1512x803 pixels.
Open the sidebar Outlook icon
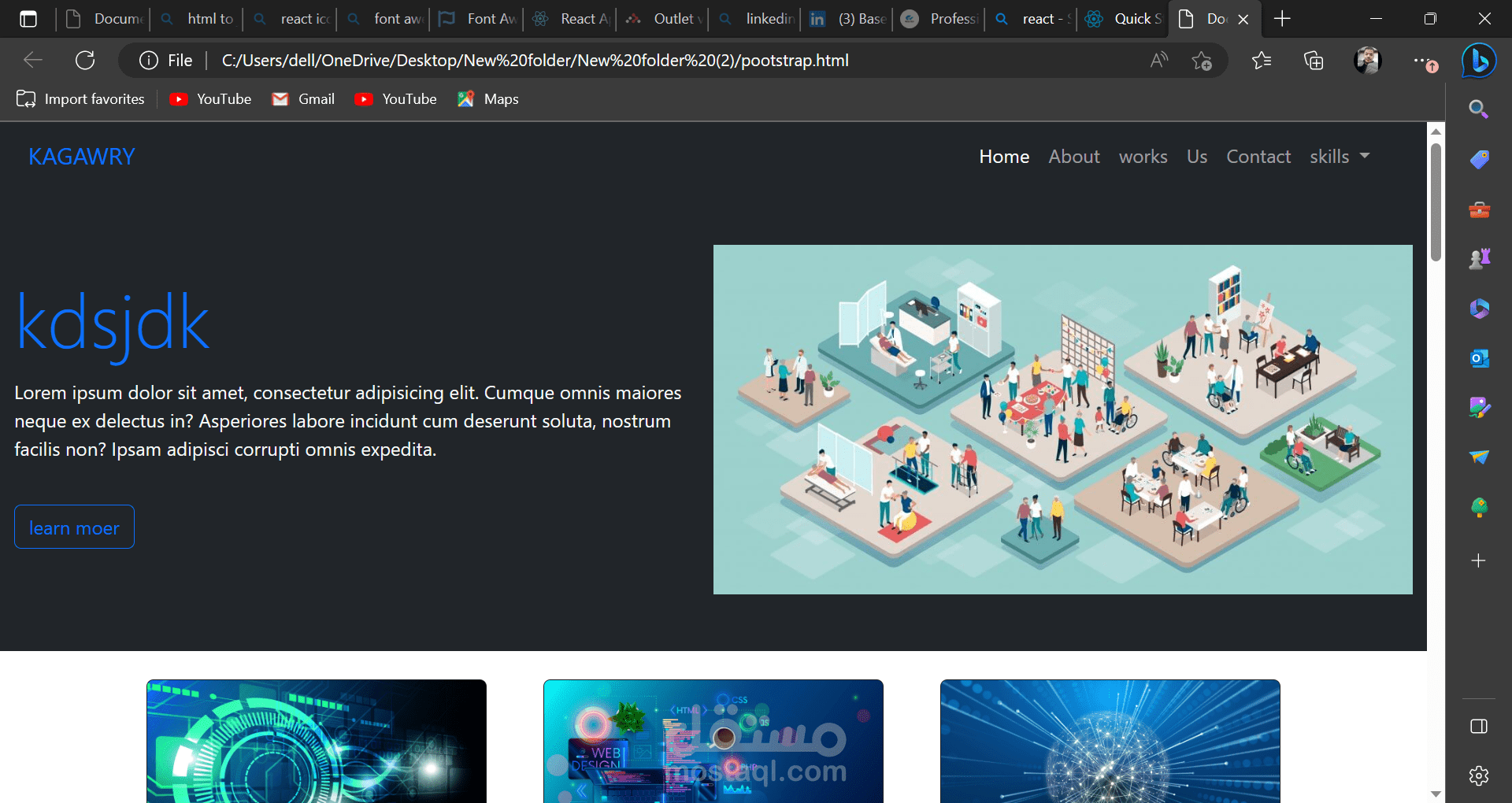pyautogui.click(x=1479, y=358)
